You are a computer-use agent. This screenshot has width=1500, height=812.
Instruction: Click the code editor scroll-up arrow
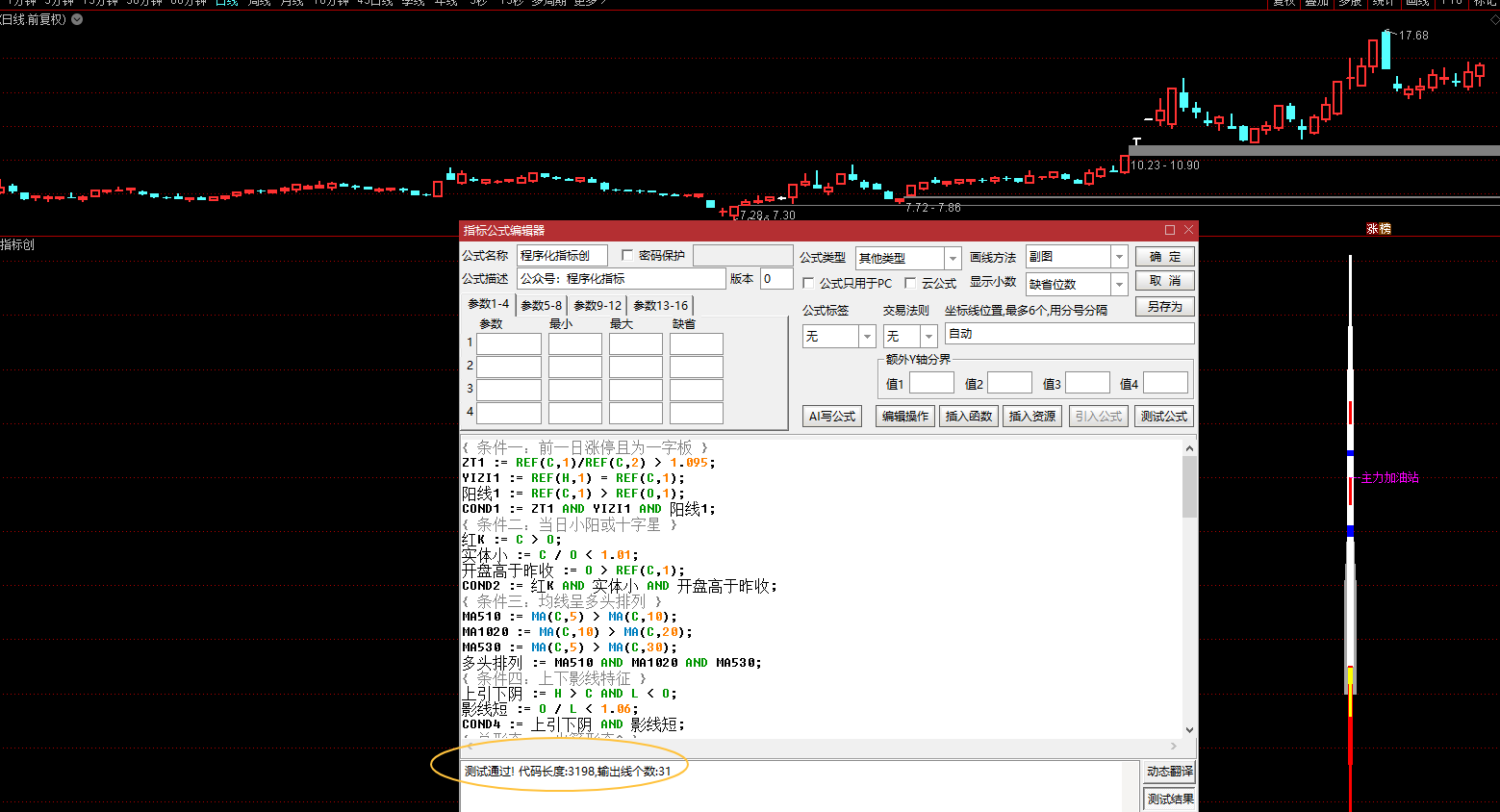[x=1189, y=448]
